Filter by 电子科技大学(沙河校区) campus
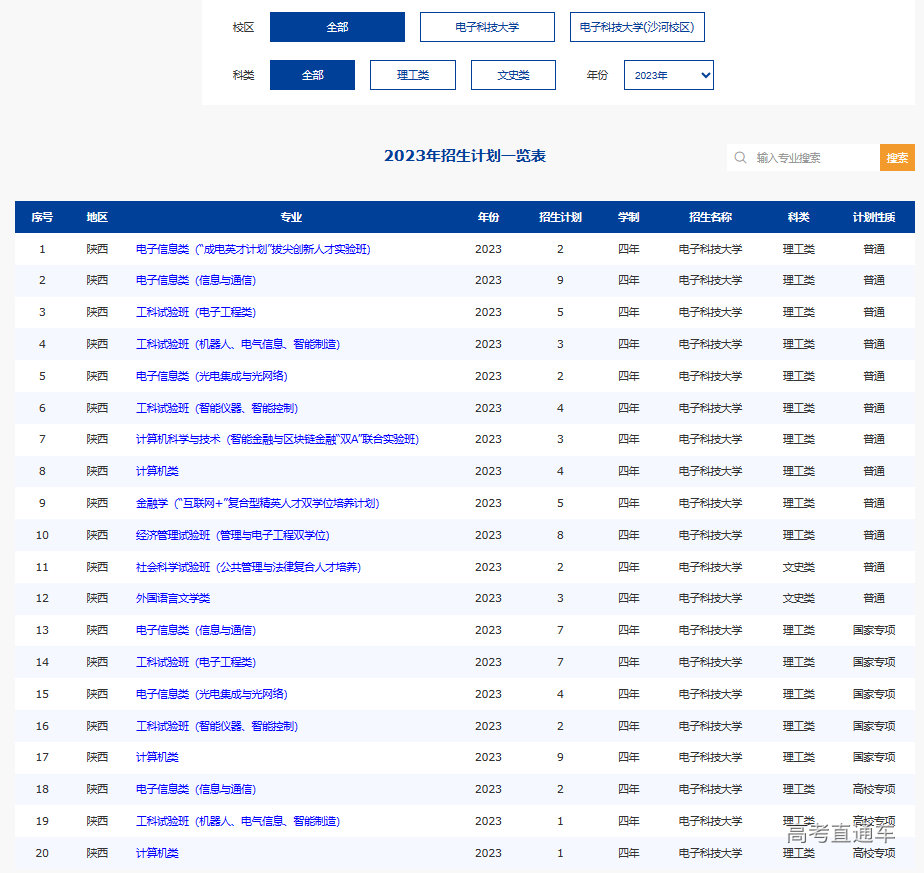Image resolution: width=924 pixels, height=873 pixels. click(x=637, y=27)
